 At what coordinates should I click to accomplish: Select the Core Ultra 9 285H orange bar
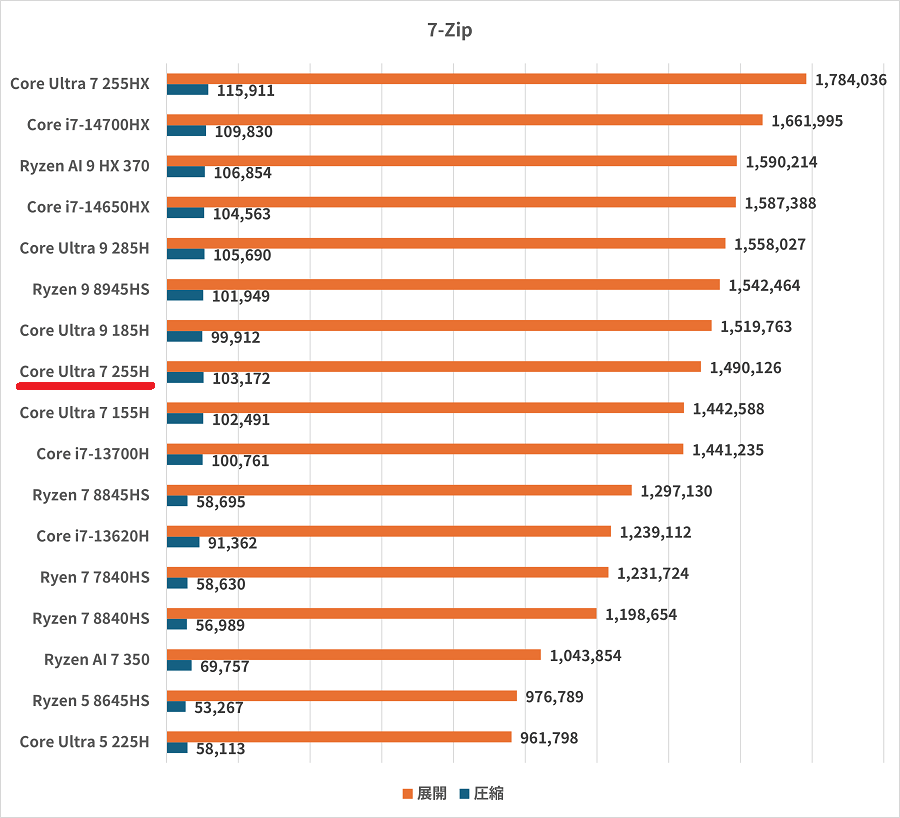[446, 243]
